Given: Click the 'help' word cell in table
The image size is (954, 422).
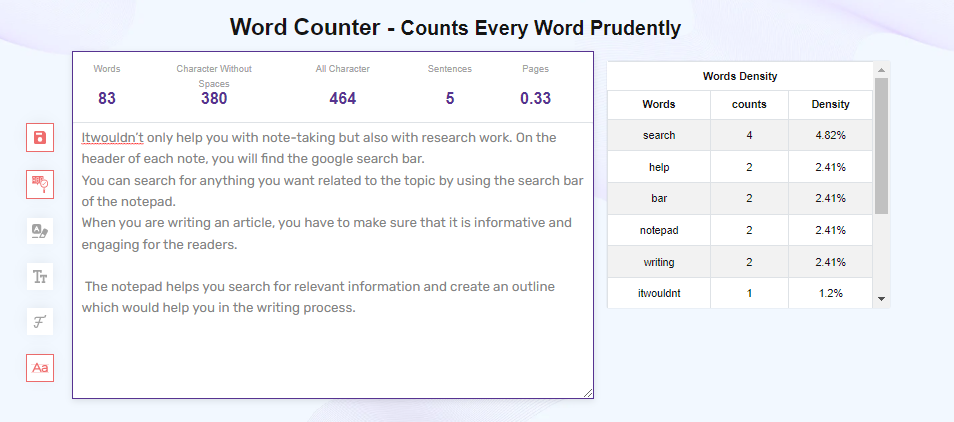Looking at the screenshot, I should point(659,167).
